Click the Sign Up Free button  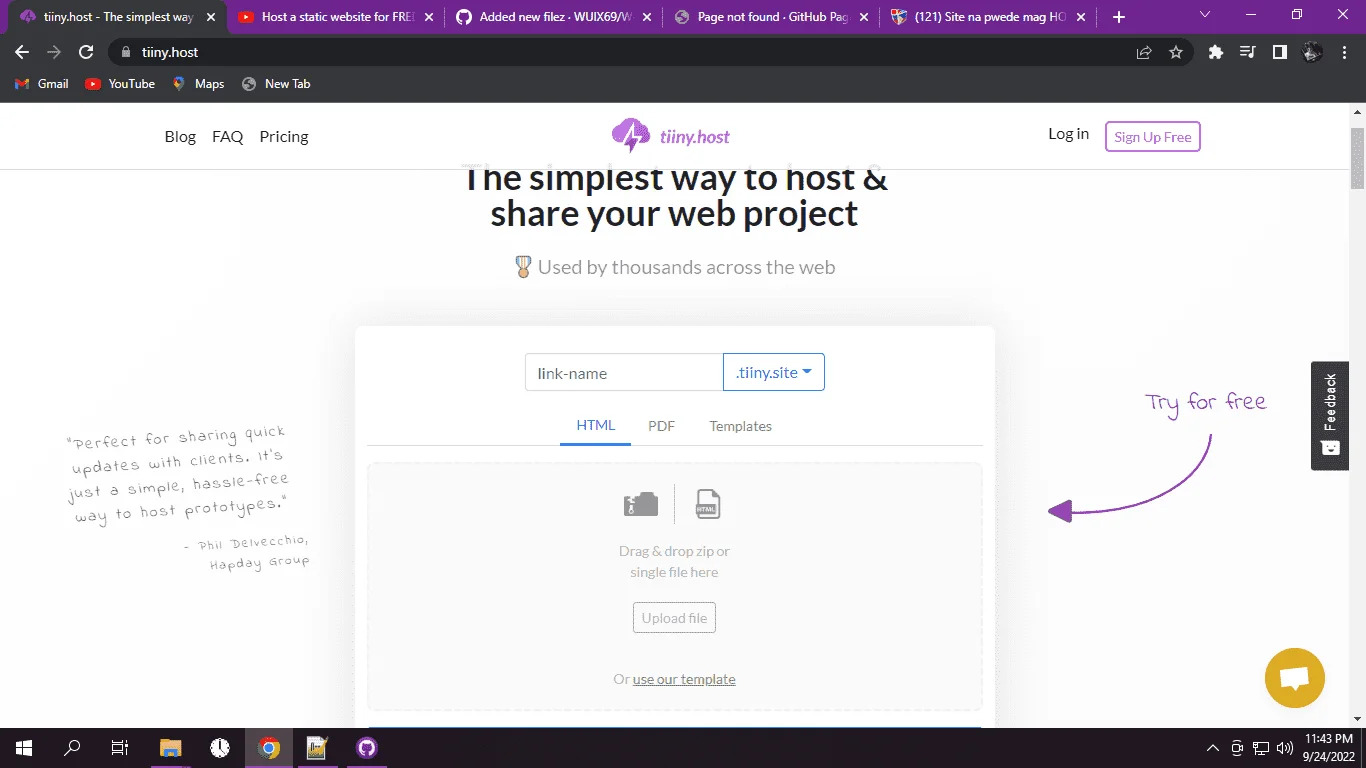1152,137
